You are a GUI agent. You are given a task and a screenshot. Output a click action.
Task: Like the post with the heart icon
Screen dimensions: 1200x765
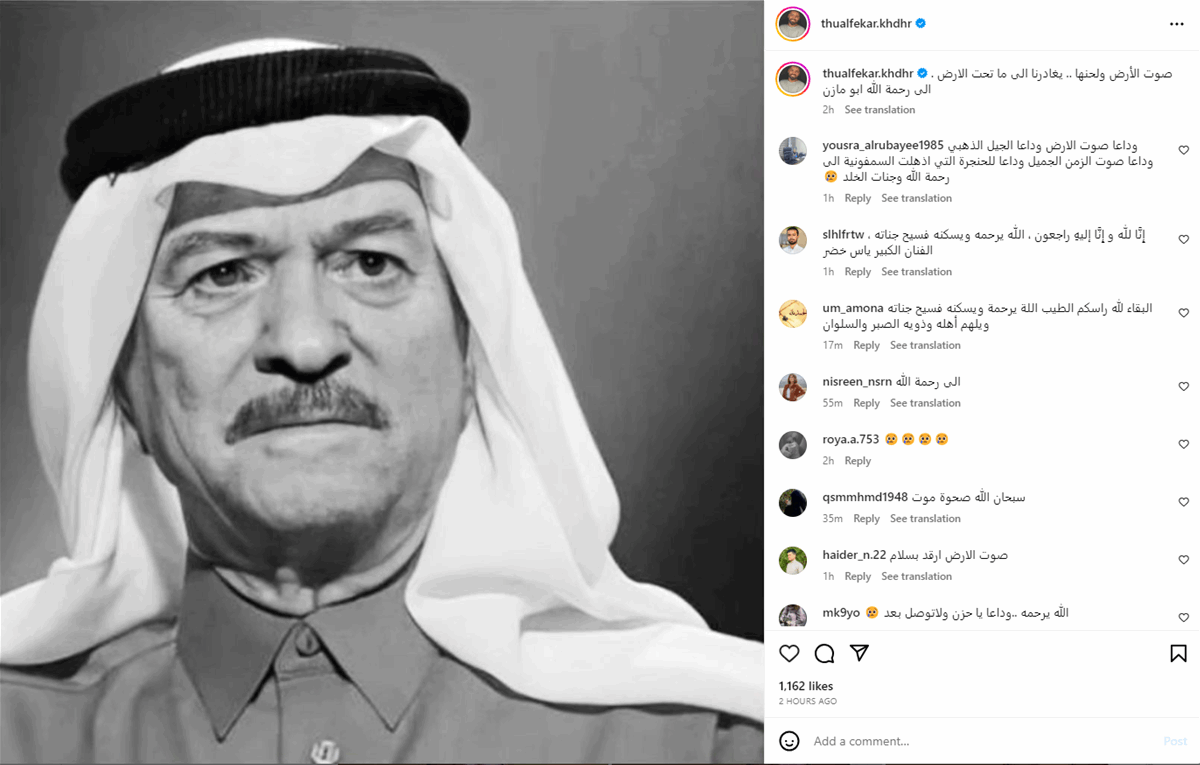point(789,653)
